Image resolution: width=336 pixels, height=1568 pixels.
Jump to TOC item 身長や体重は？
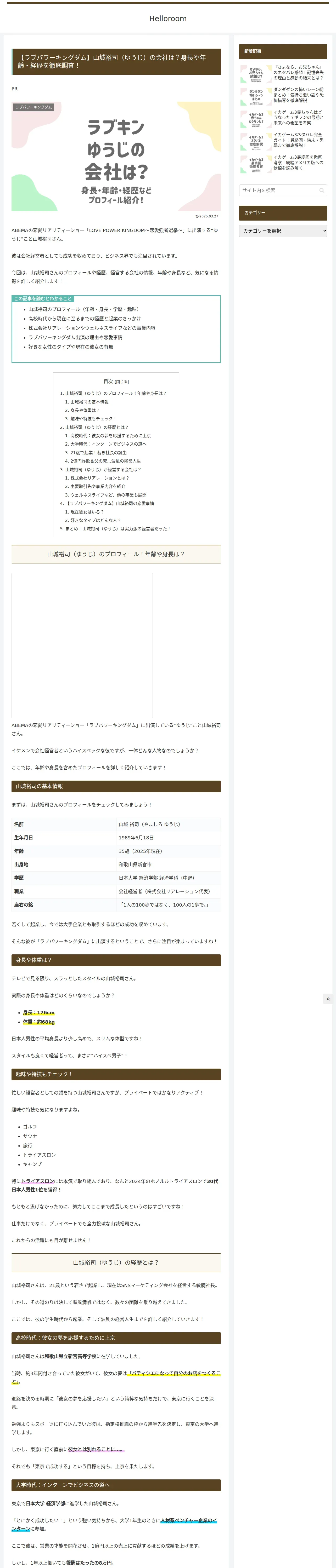(x=85, y=410)
